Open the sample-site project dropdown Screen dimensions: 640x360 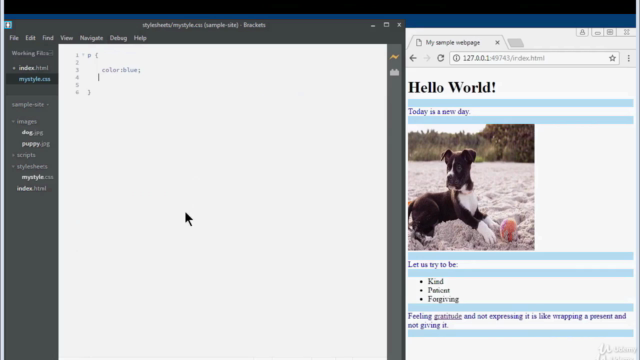[30, 105]
